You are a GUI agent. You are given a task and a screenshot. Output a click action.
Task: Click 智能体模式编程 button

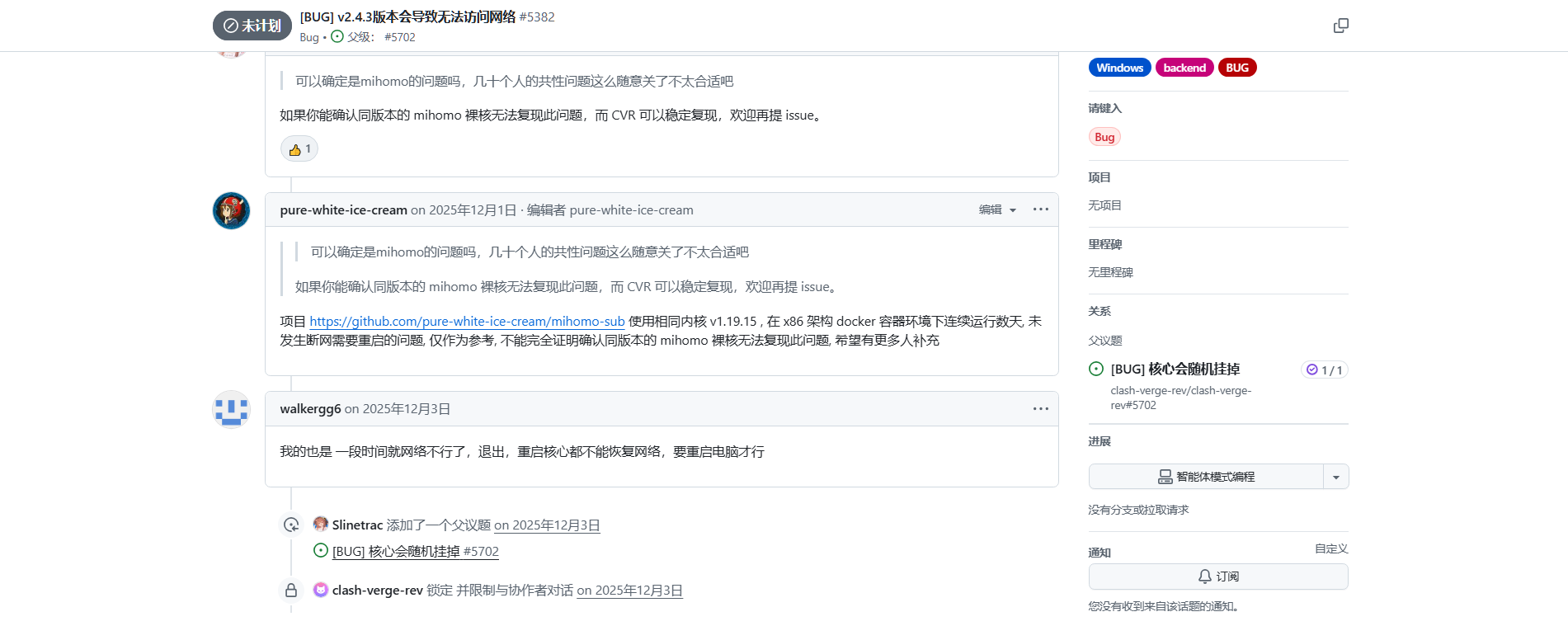pos(1206,477)
